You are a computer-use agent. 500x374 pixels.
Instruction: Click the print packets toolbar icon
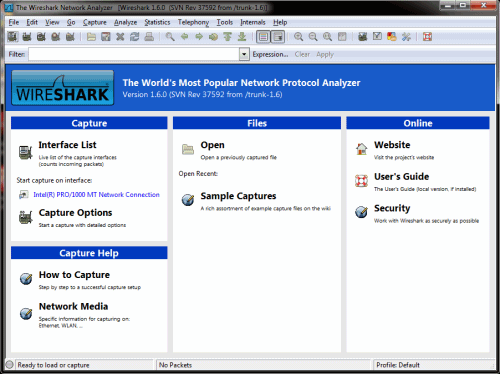149,36
